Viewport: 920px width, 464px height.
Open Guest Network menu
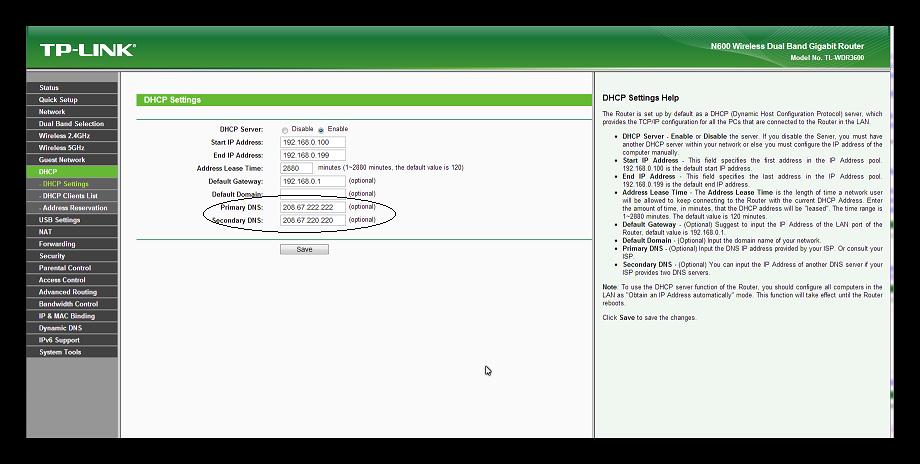pyautogui.click(x=72, y=160)
